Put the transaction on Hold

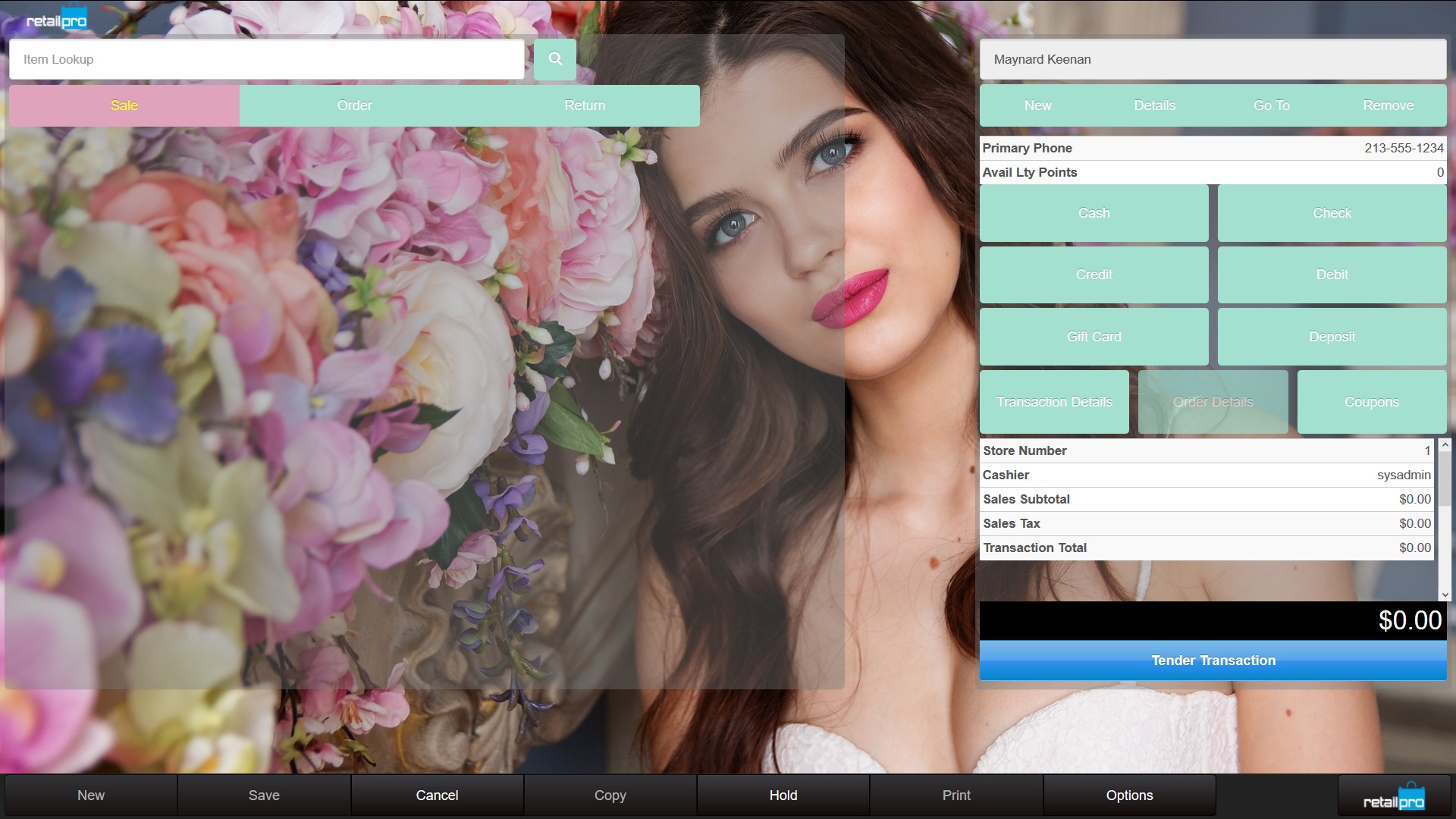pos(783,795)
